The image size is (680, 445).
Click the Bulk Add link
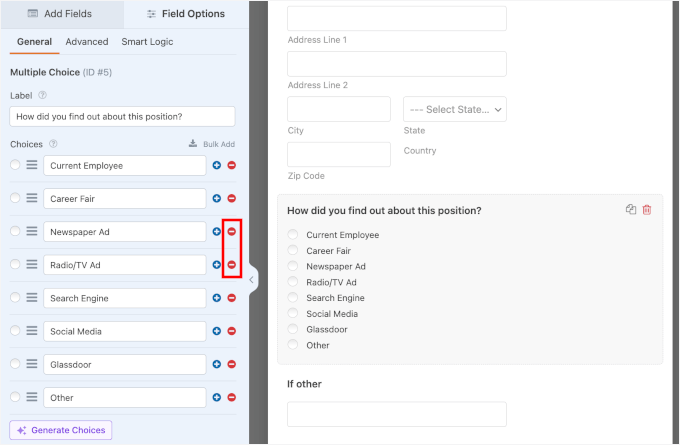212,144
